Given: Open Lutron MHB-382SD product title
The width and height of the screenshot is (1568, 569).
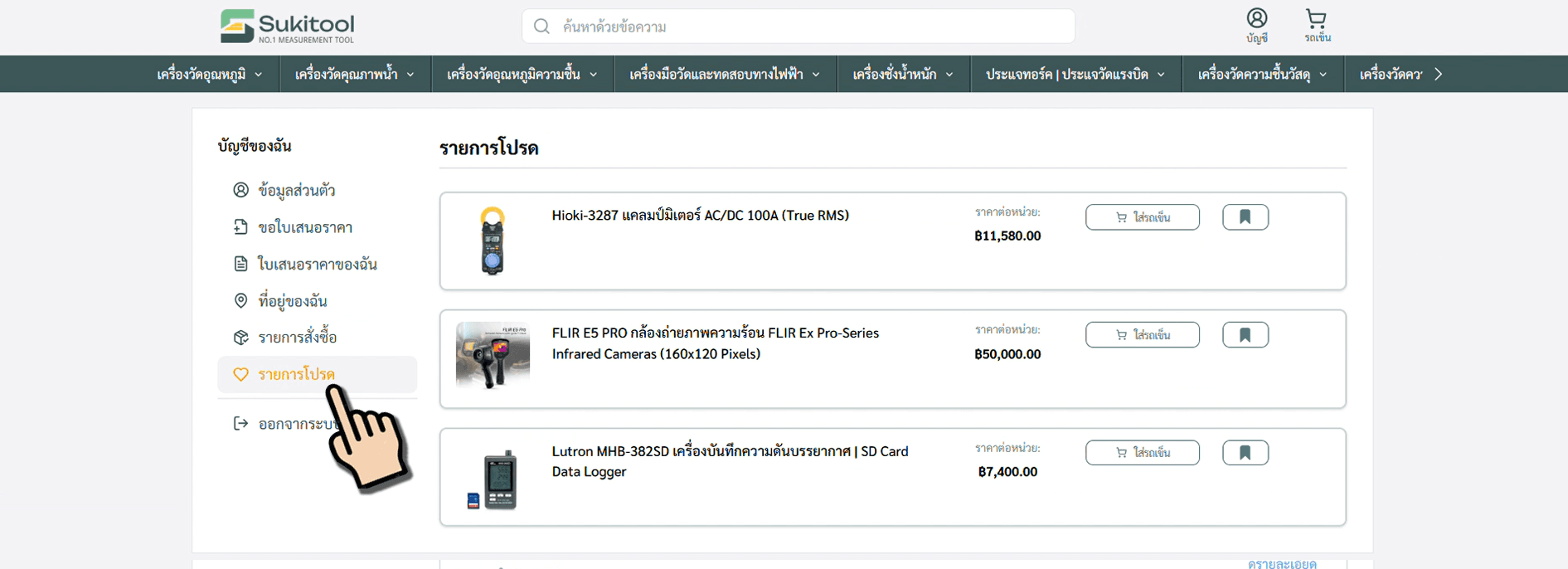Looking at the screenshot, I should coord(731,461).
